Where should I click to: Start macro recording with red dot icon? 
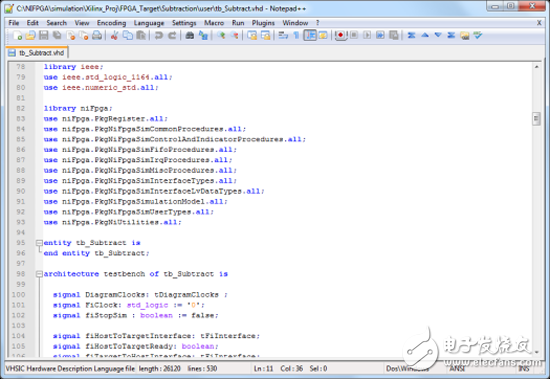coord(340,35)
